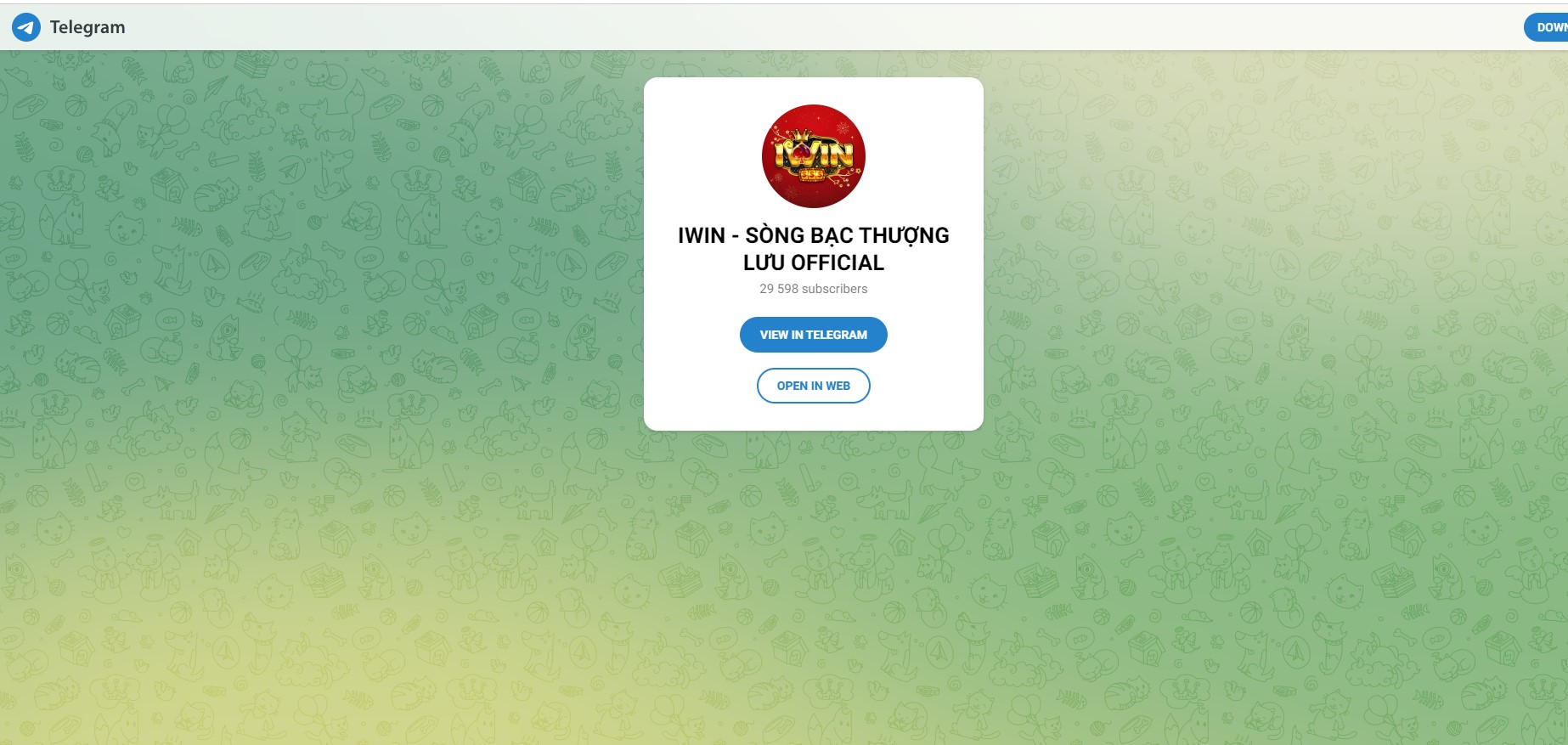Click the golden IWIN lettering in avatar
This screenshot has height=745, width=1568.
tap(814, 154)
